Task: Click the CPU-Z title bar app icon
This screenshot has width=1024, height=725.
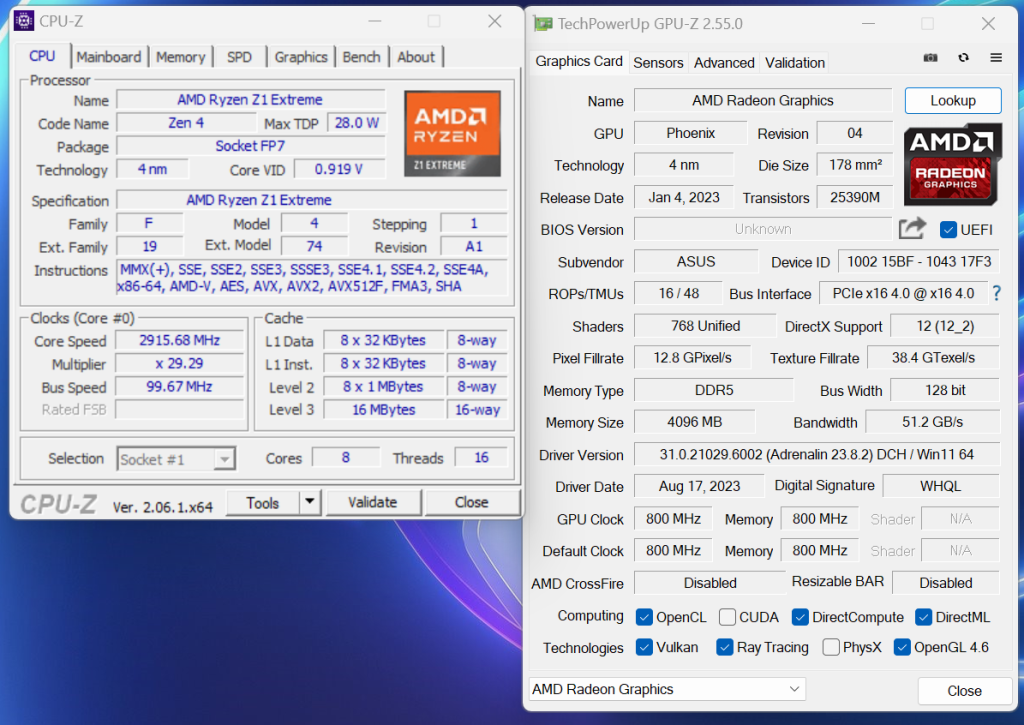Action: coord(23,21)
